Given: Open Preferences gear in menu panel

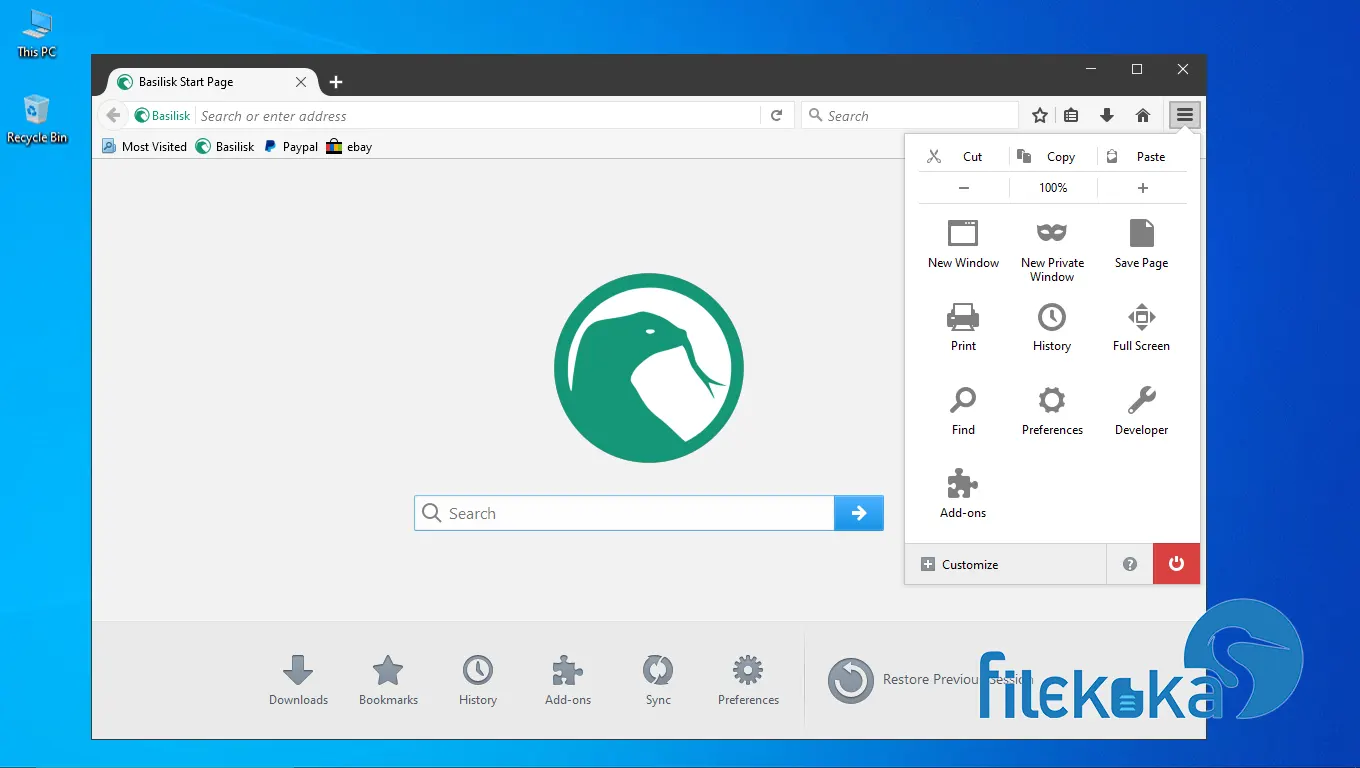Looking at the screenshot, I should point(1052,411).
